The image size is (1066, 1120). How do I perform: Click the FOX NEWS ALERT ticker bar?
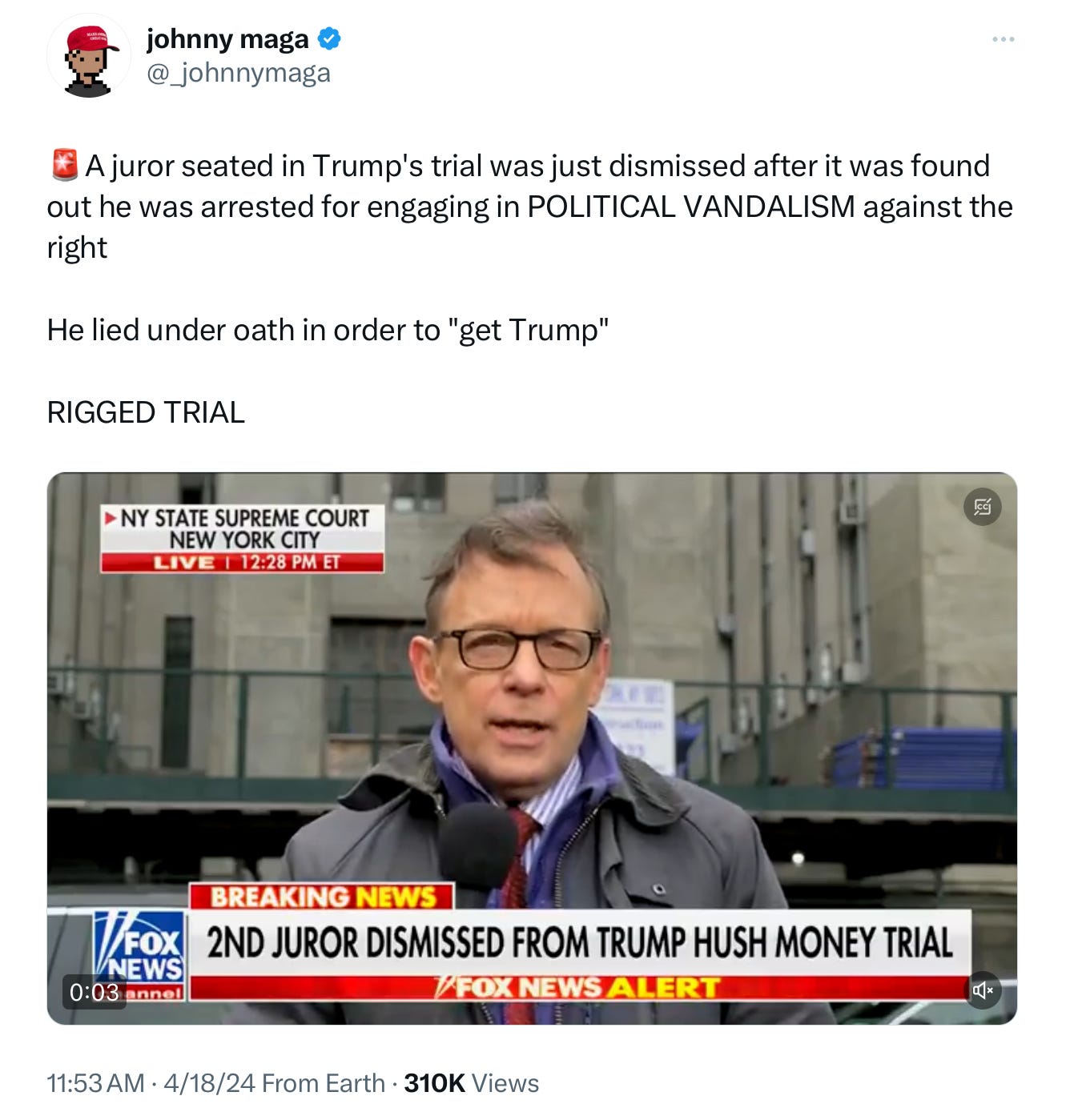tap(580, 987)
